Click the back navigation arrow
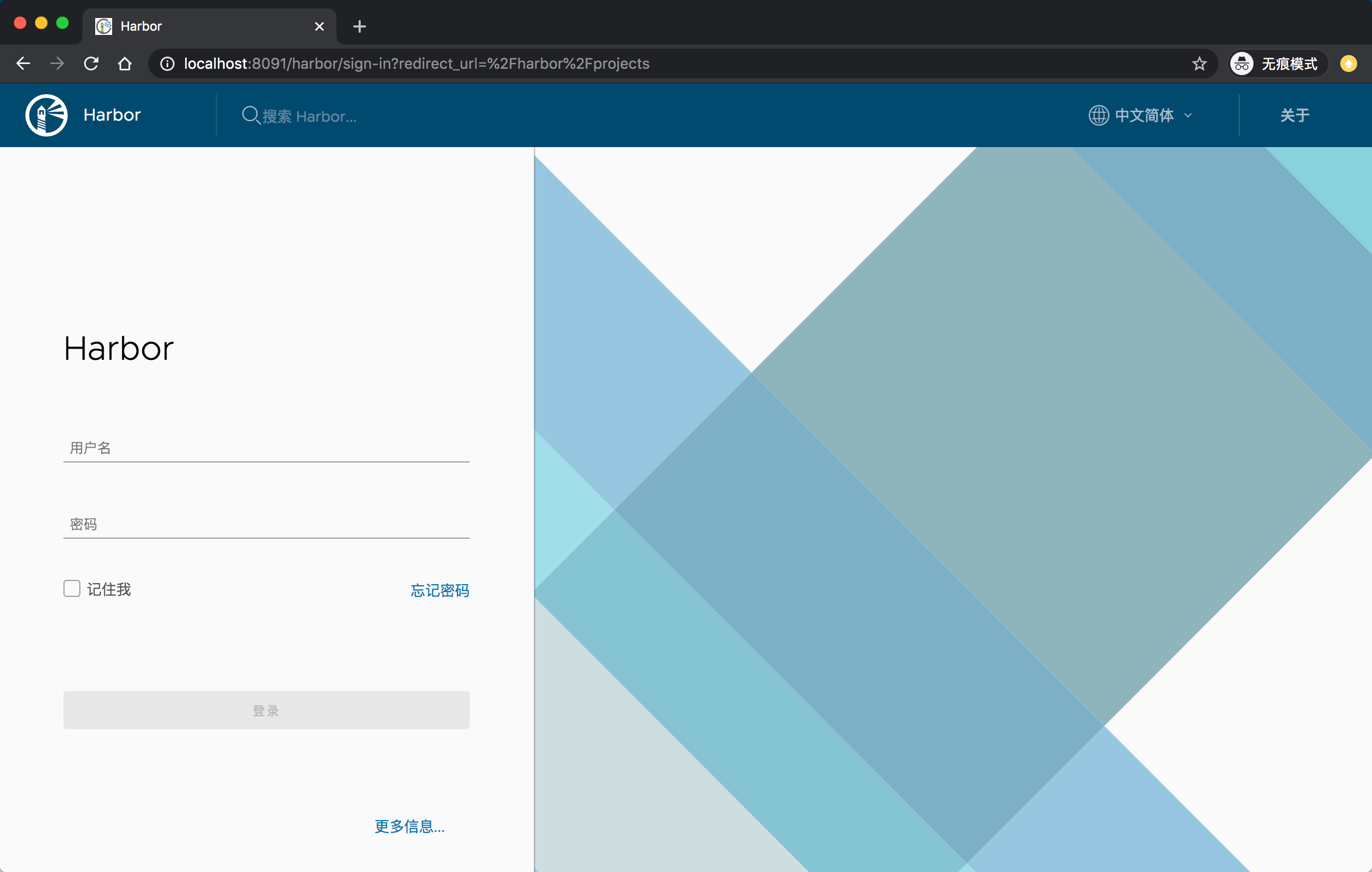This screenshot has height=872, width=1372. [x=23, y=63]
